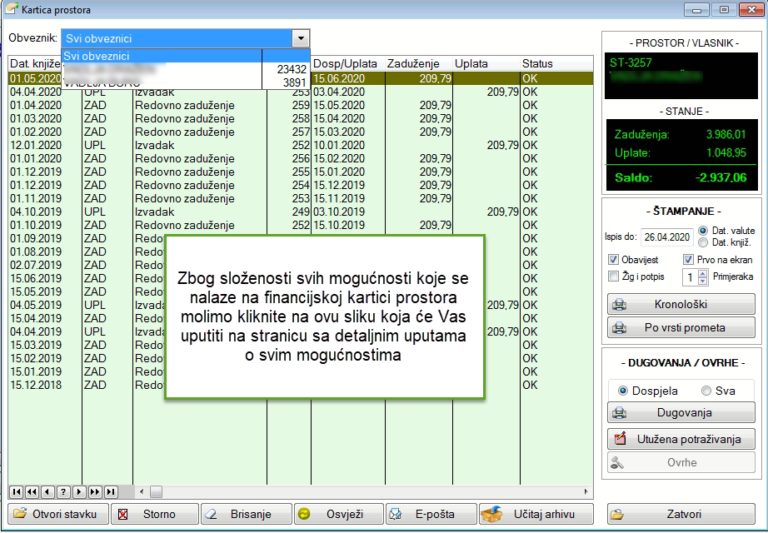Pick the obveznik entry numbered 23432

coord(186,69)
